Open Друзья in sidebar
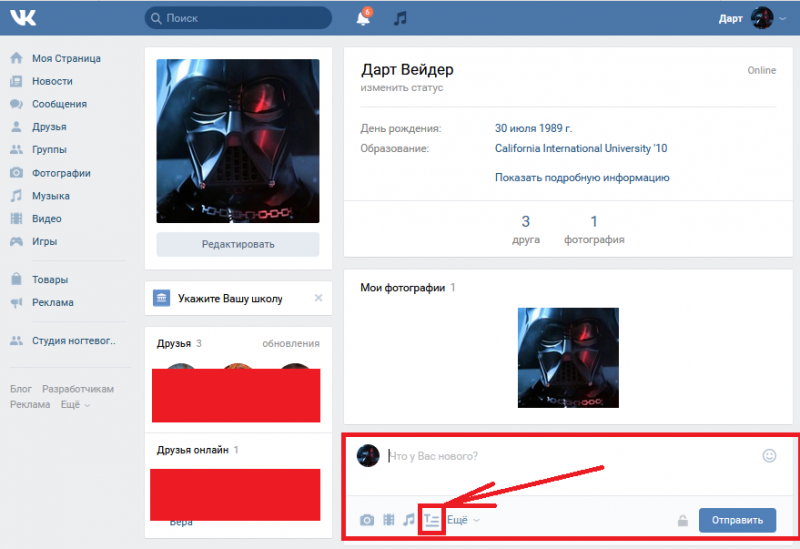This screenshot has height=549, width=800. (x=49, y=127)
